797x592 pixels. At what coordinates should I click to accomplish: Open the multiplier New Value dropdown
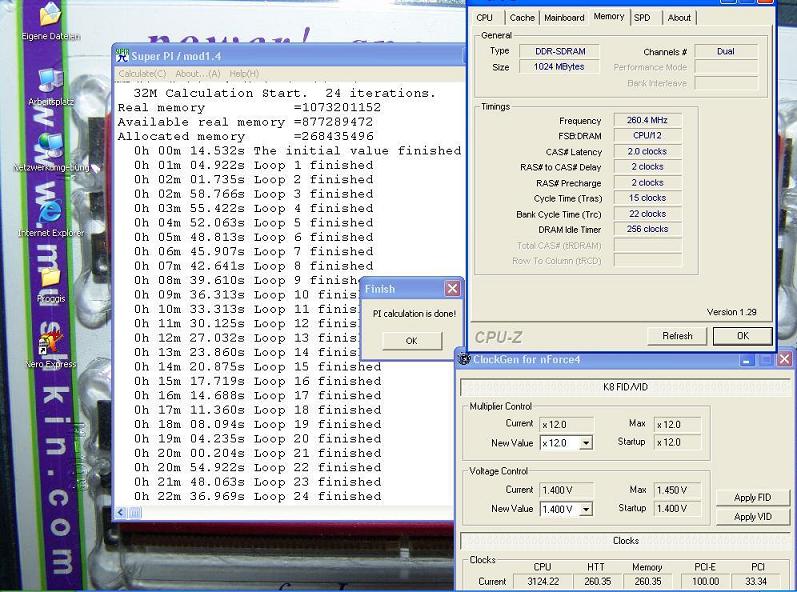586,443
